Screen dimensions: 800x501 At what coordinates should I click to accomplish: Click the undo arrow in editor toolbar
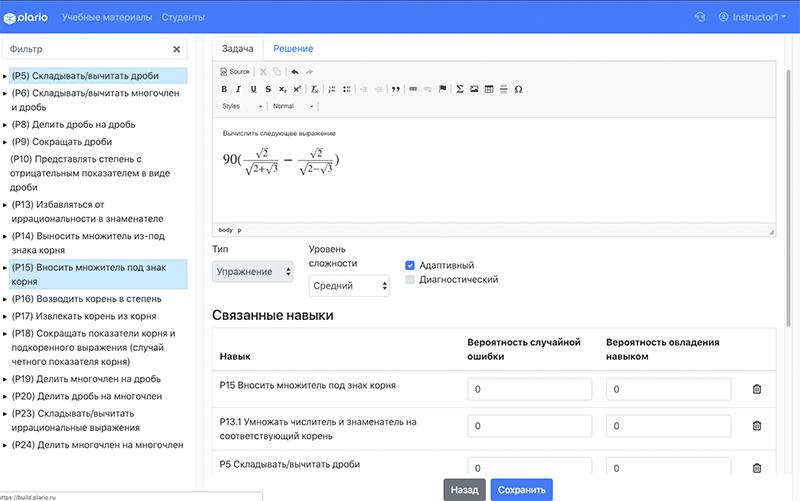tap(294, 72)
